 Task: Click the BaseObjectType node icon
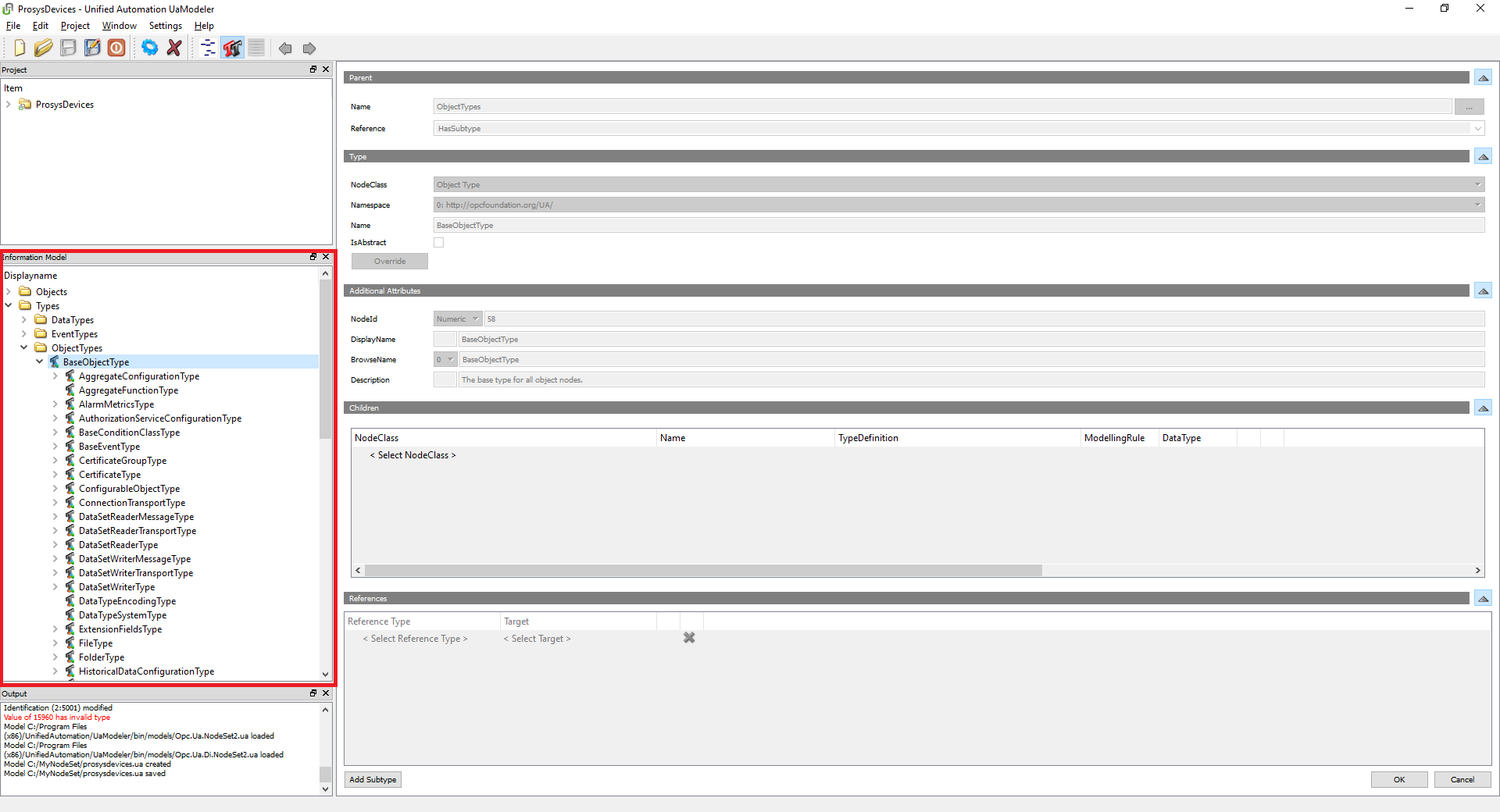[x=54, y=362]
